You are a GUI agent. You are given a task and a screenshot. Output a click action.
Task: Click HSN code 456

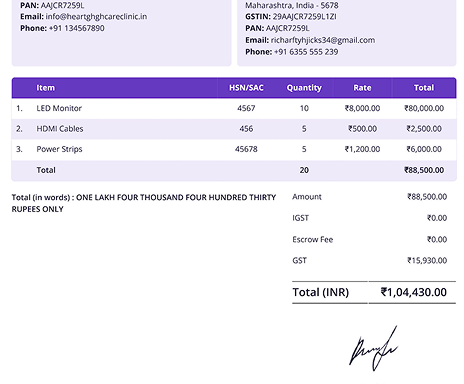pos(246,129)
